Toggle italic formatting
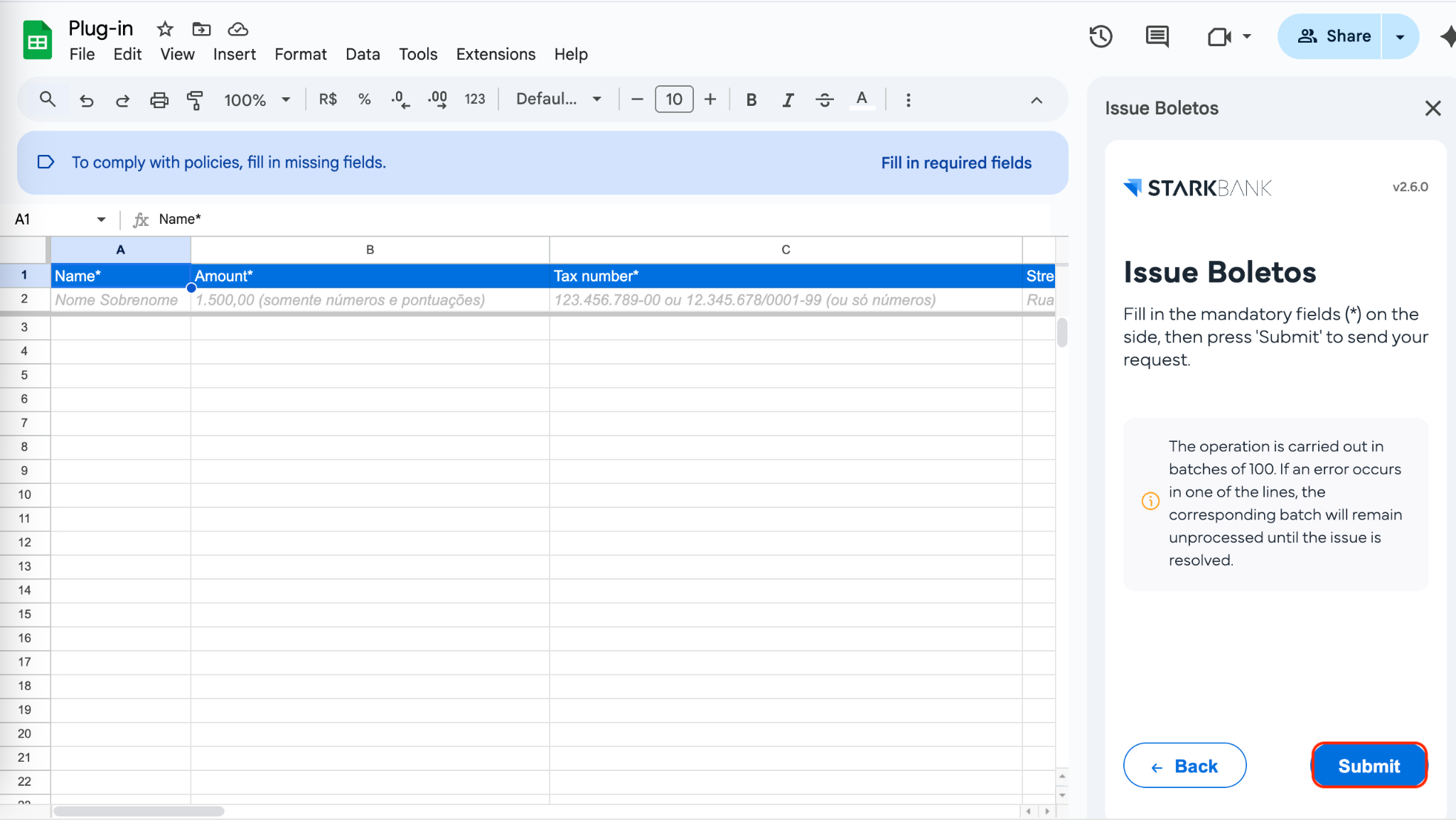Viewport: 1456px width, 820px height. [788, 100]
